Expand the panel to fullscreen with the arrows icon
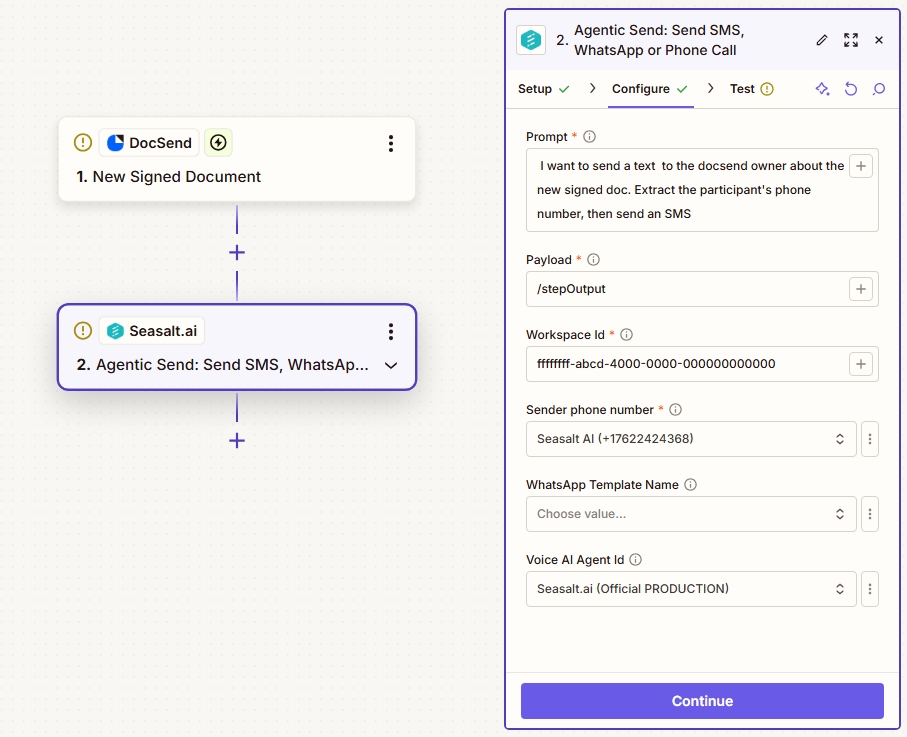This screenshot has width=907, height=737. [851, 40]
